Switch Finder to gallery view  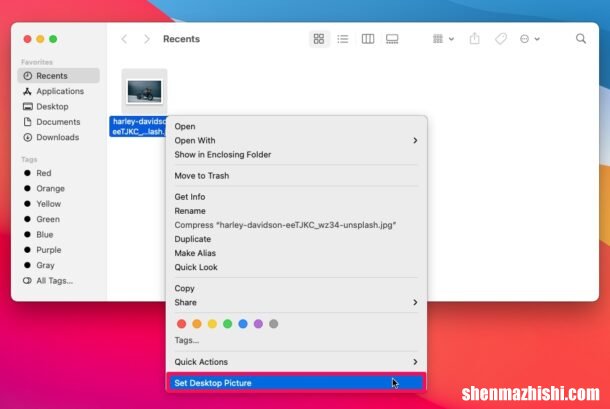[x=392, y=39]
